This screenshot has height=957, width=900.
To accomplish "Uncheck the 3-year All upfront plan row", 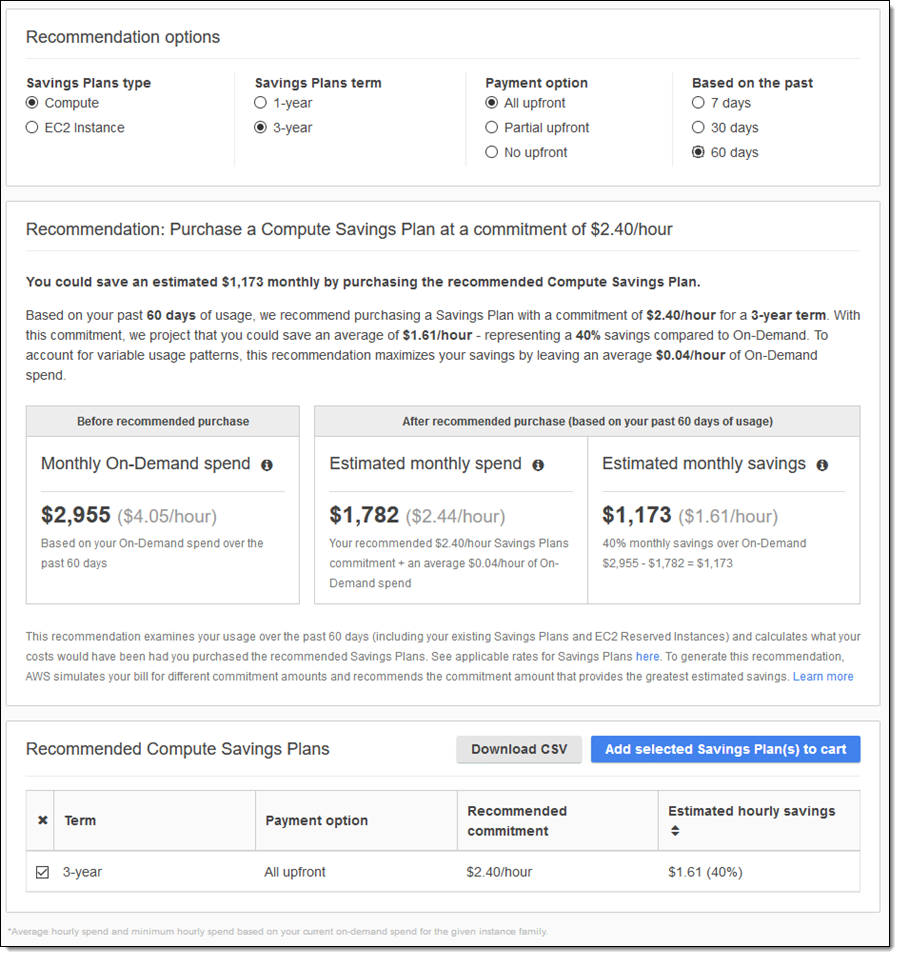I will [x=42, y=872].
